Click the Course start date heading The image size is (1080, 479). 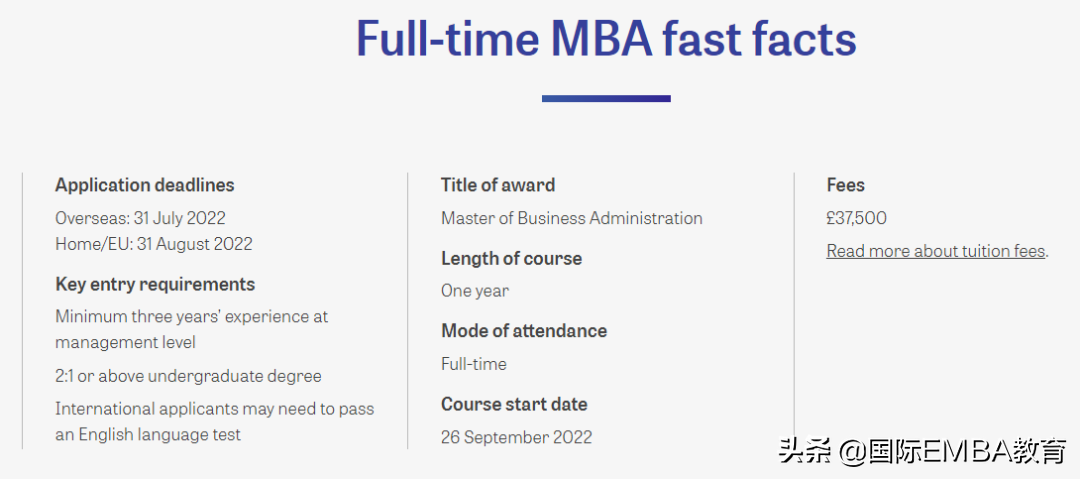point(514,404)
